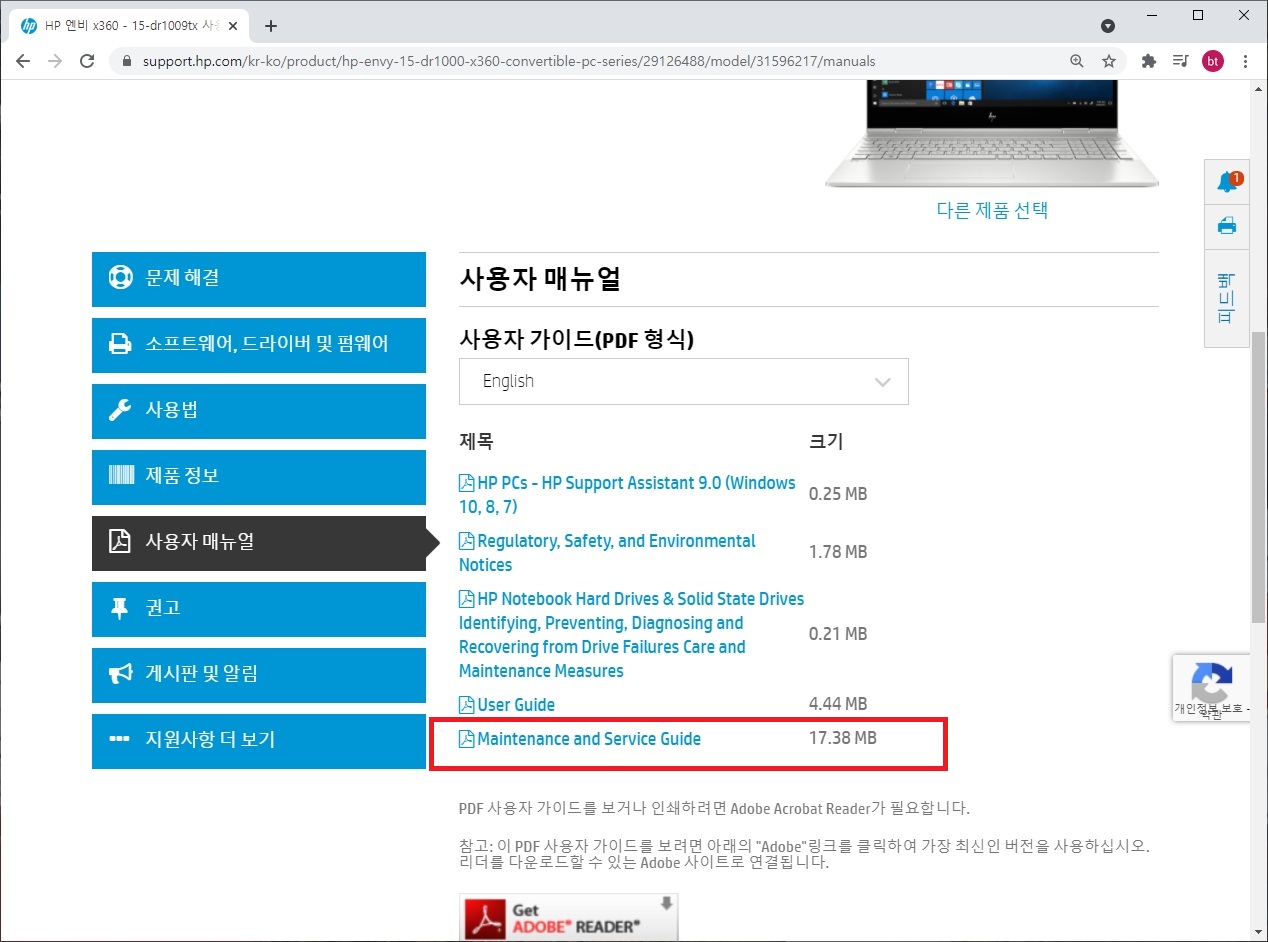Close the HP 엔비 x360 tab

tap(232, 26)
